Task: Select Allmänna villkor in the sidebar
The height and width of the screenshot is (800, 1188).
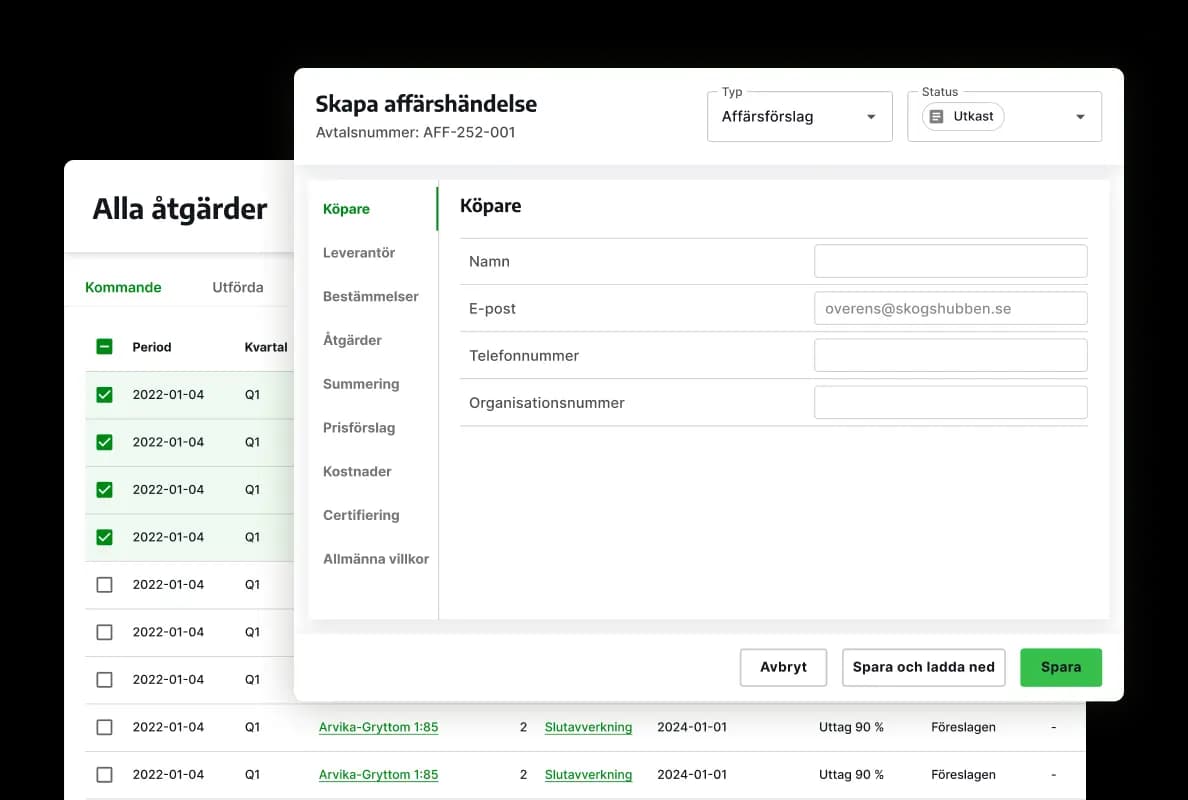Action: [376, 559]
